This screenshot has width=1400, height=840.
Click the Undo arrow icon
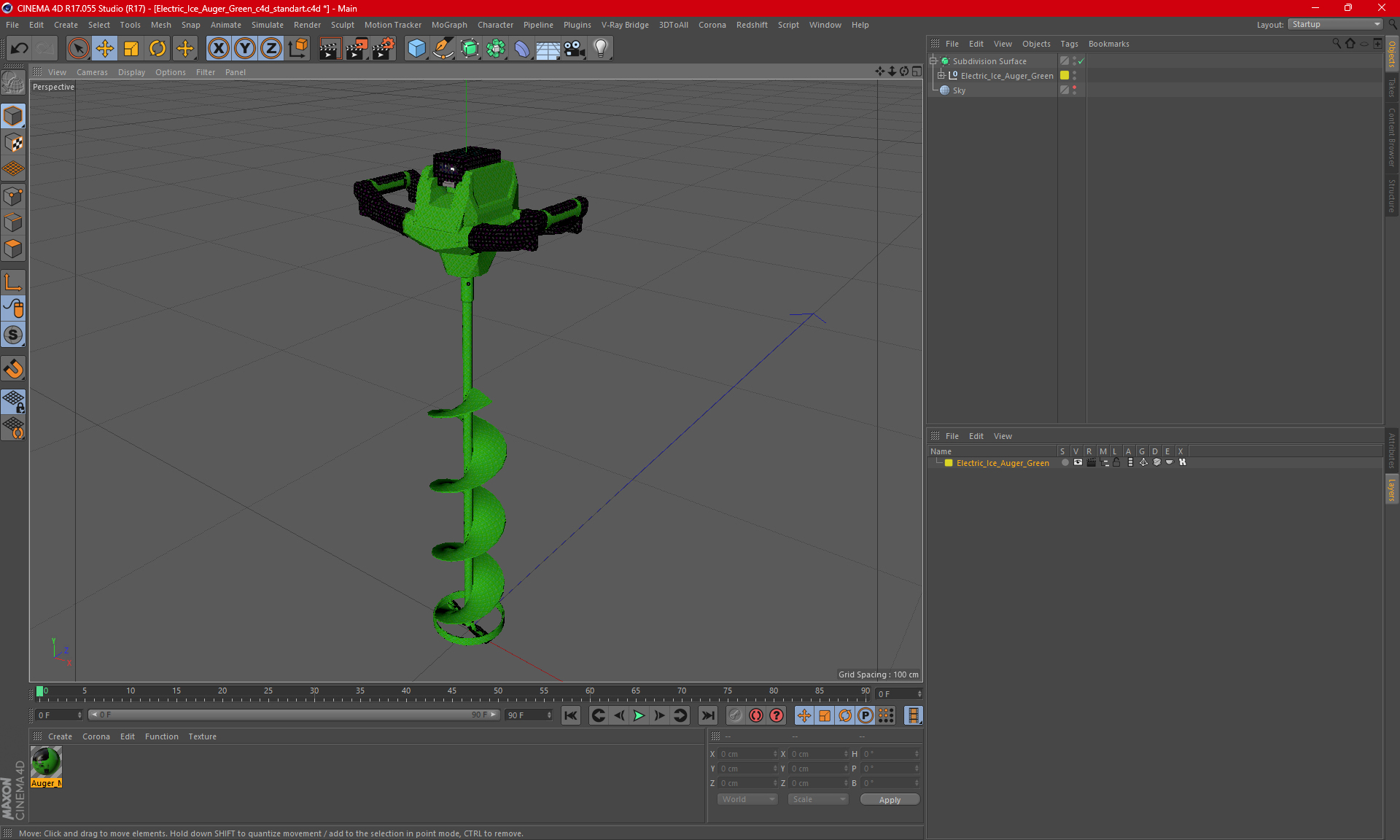[x=20, y=49]
